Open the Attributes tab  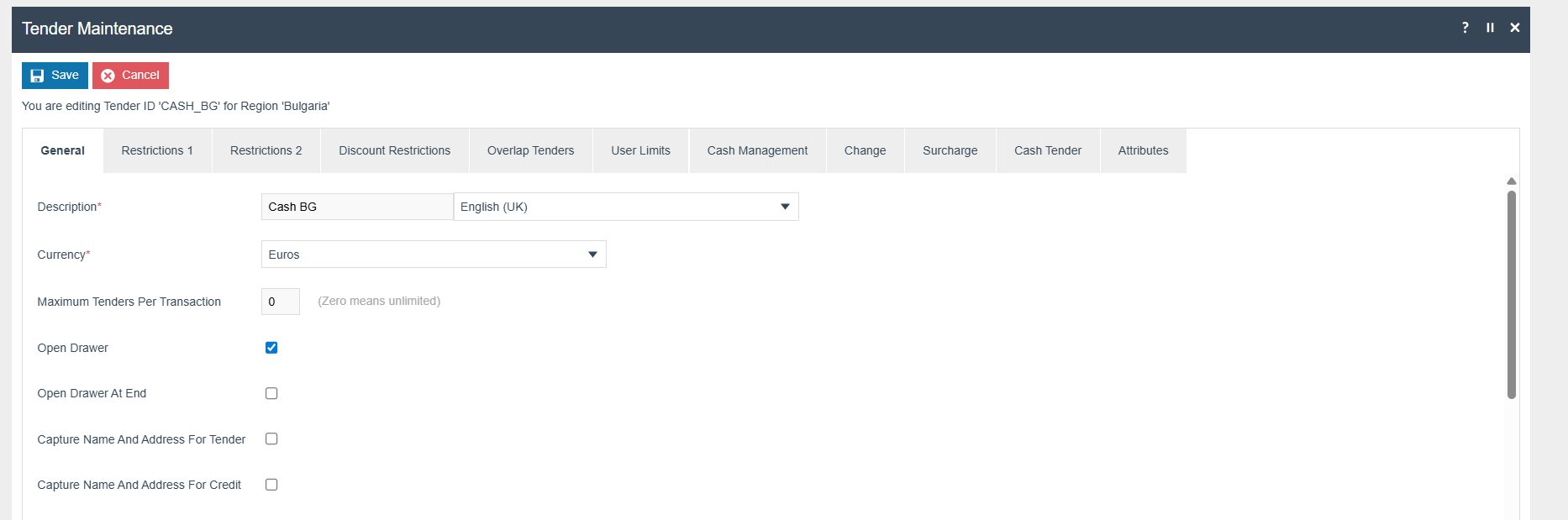1143,151
